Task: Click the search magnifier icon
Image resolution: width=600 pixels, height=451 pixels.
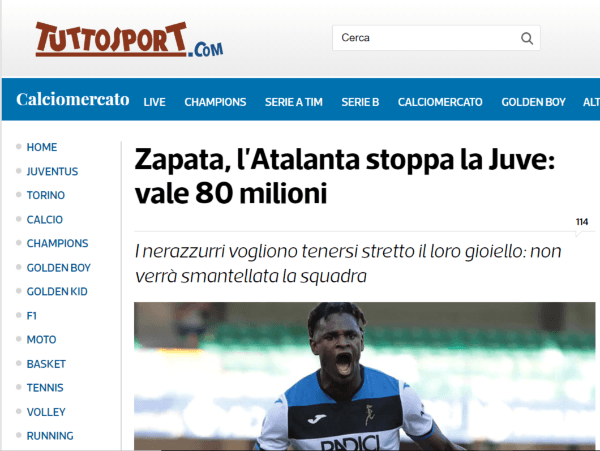Action: [x=527, y=38]
